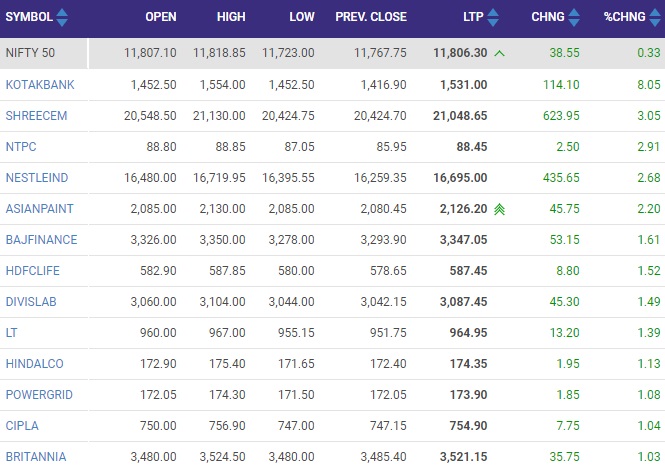
Task: Open the KOTAKBANK symbol link
Action: (40, 85)
